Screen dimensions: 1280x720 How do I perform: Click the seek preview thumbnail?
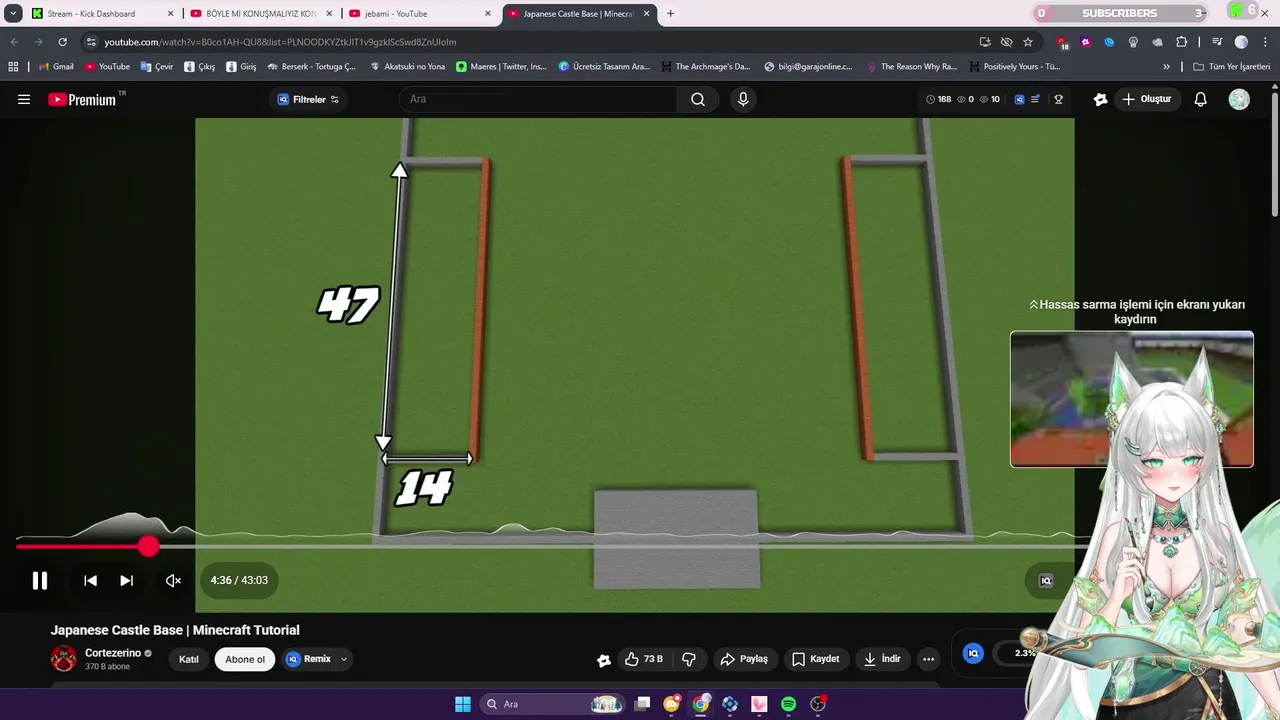[1131, 399]
